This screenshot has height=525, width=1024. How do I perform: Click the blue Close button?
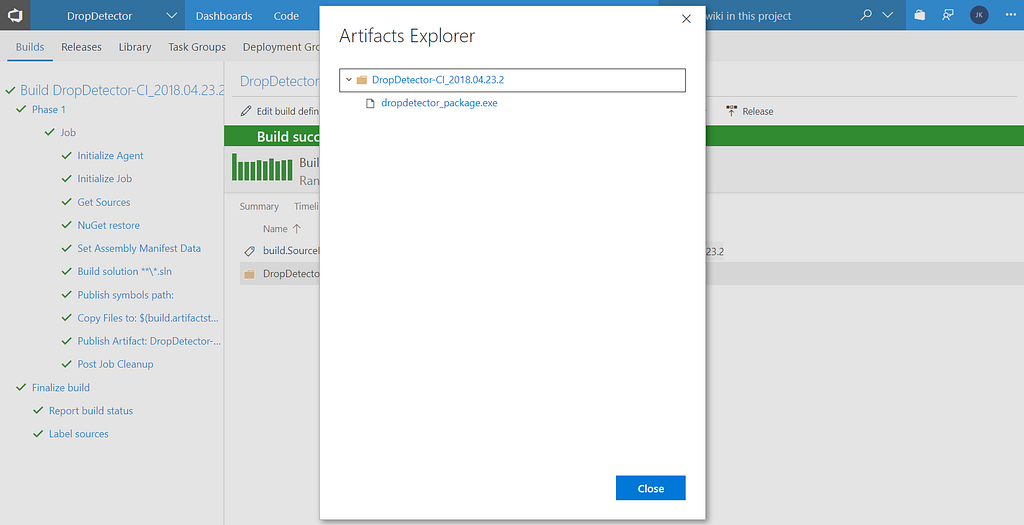pos(650,488)
